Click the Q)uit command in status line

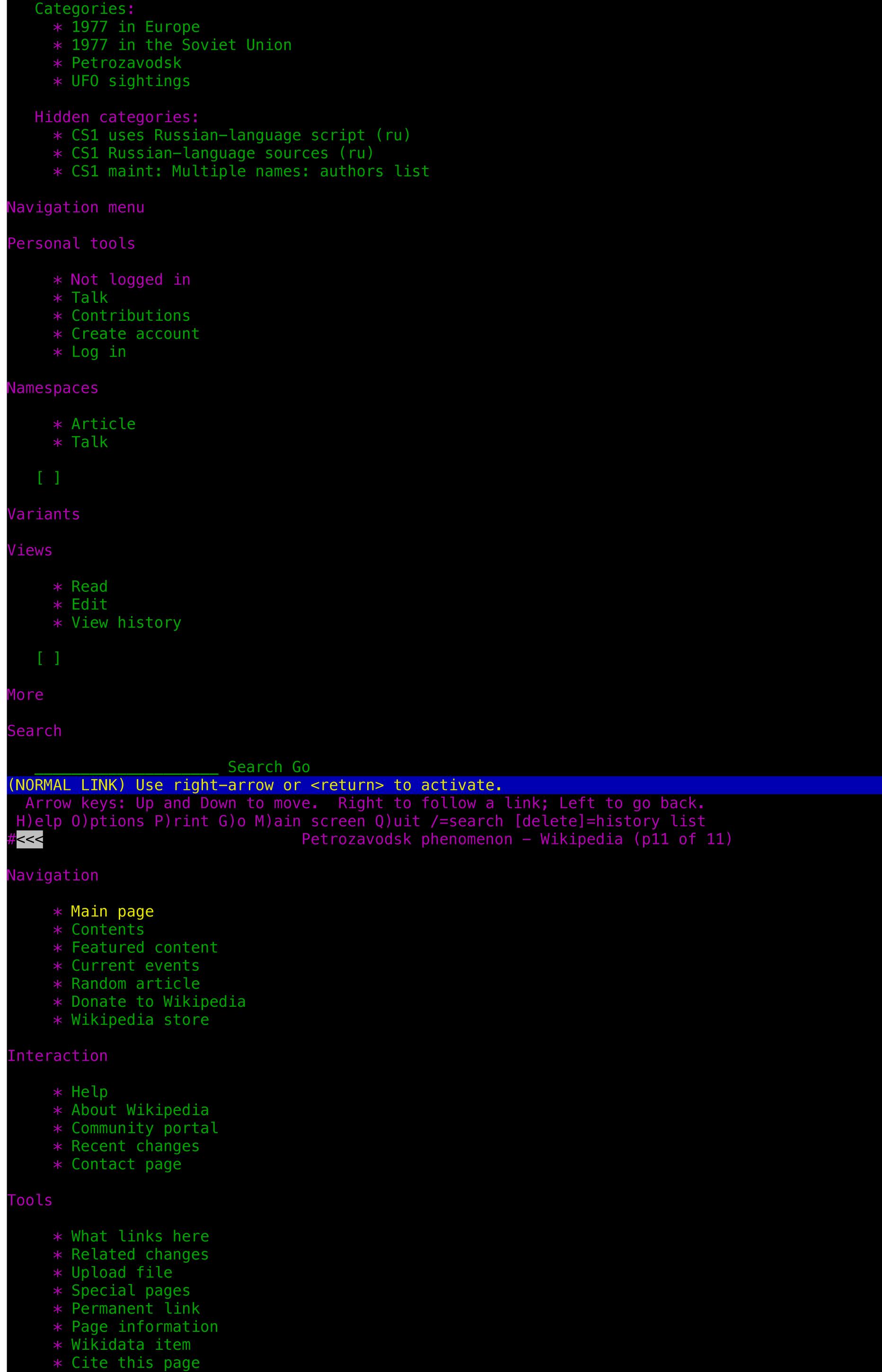coord(398,822)
